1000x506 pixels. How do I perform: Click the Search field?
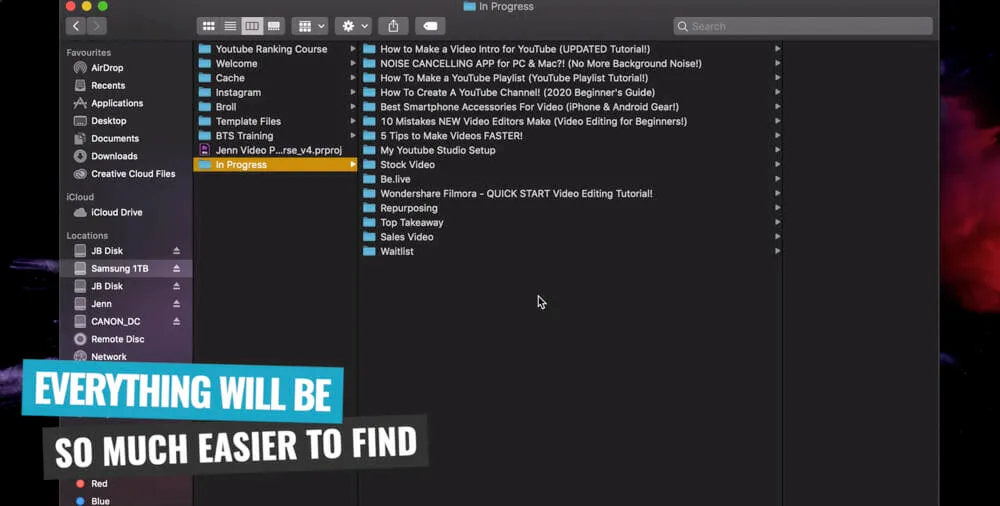[x=803, y=26]
